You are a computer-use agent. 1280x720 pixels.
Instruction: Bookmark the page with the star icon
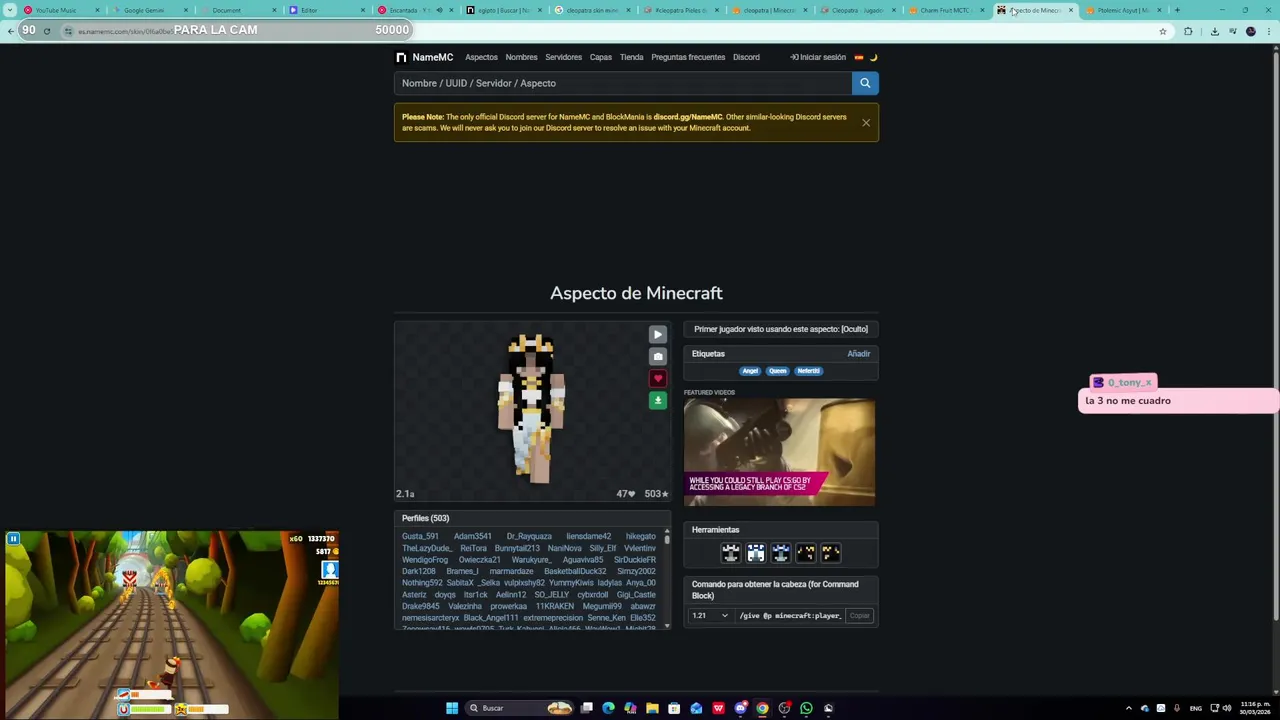(x=1162, y=31)
